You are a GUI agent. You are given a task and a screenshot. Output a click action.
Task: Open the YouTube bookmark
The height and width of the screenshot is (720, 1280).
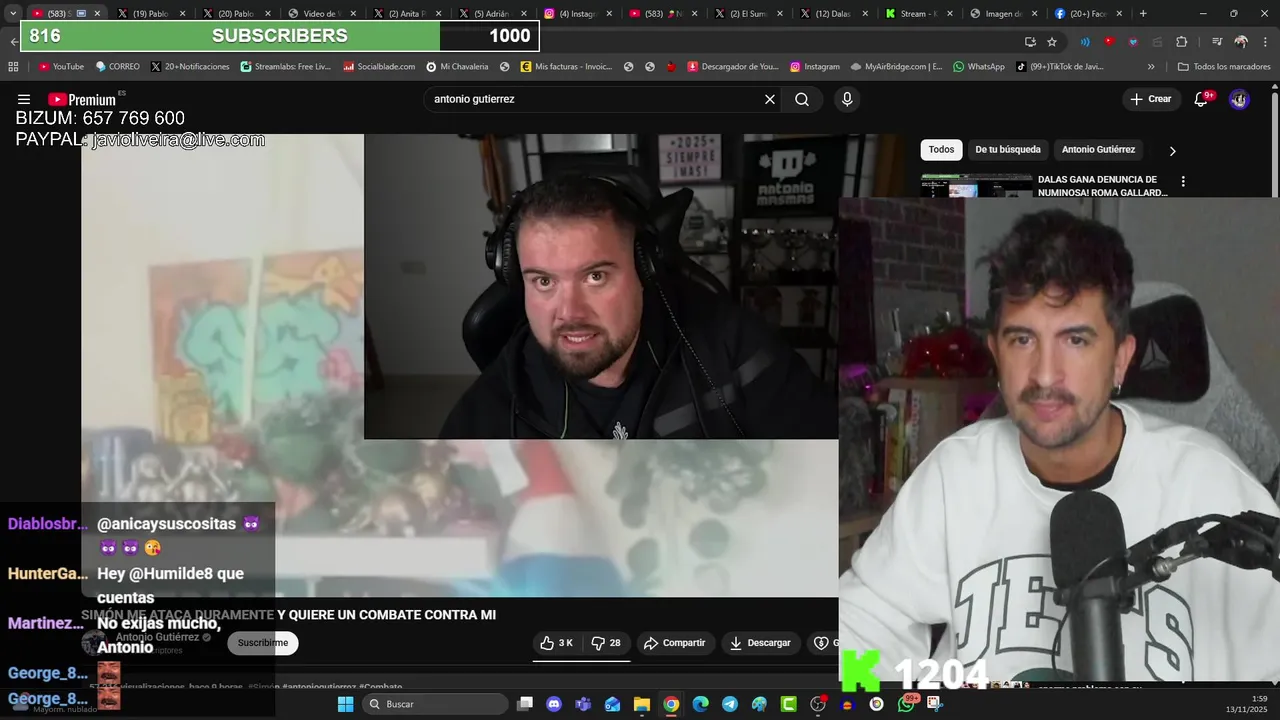click(61, 67)
